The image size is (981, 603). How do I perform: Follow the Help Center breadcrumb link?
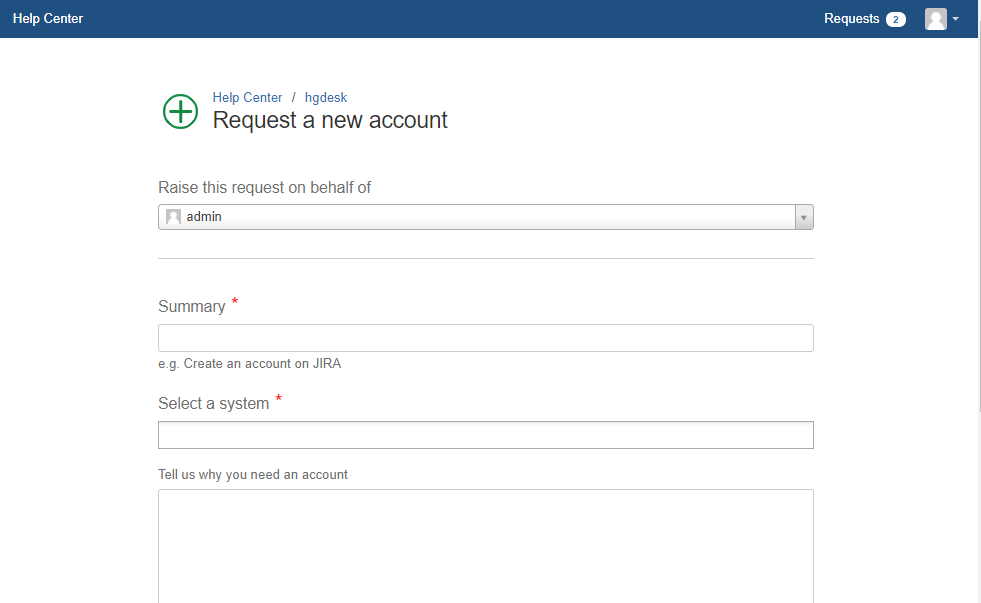(x=247, y=98)
